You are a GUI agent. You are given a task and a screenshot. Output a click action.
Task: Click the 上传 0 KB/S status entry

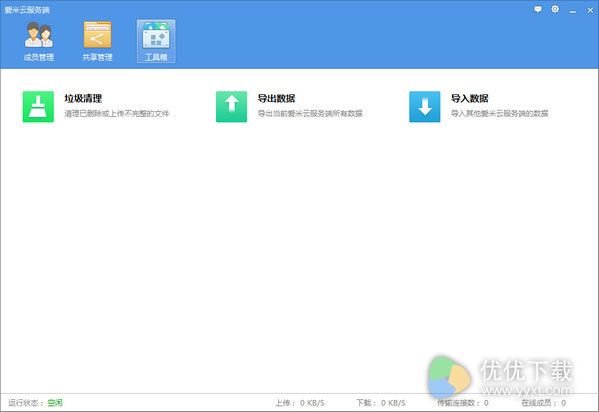point(300,402)
